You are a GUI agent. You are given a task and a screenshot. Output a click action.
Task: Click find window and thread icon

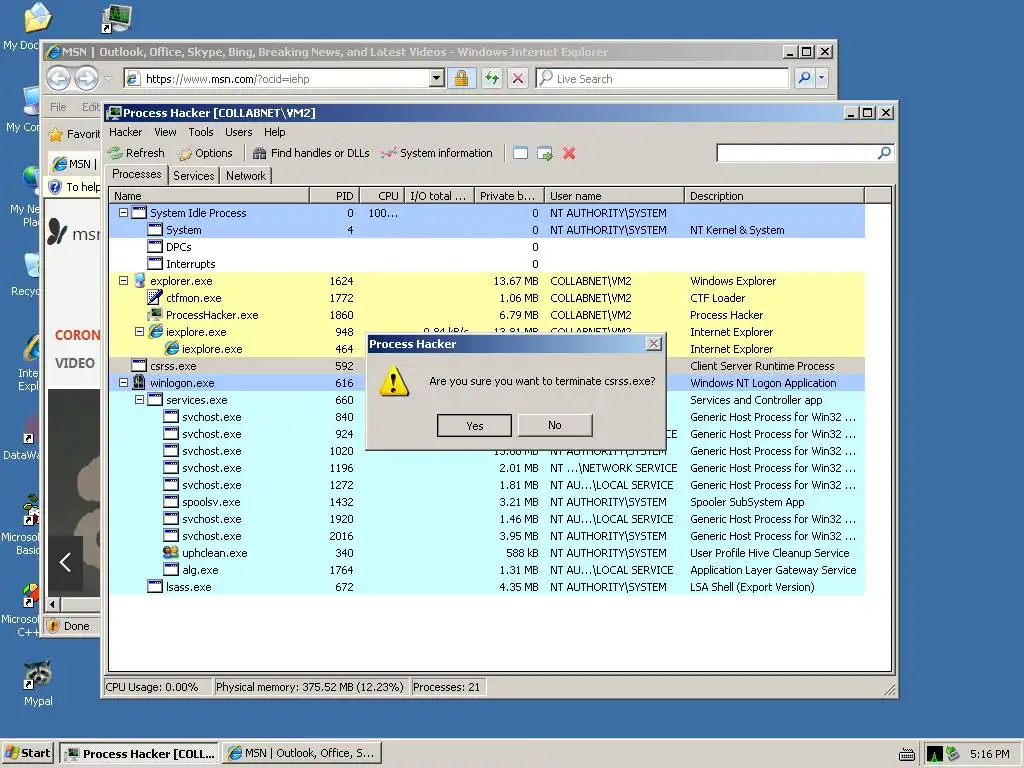(x=545, y=153)
